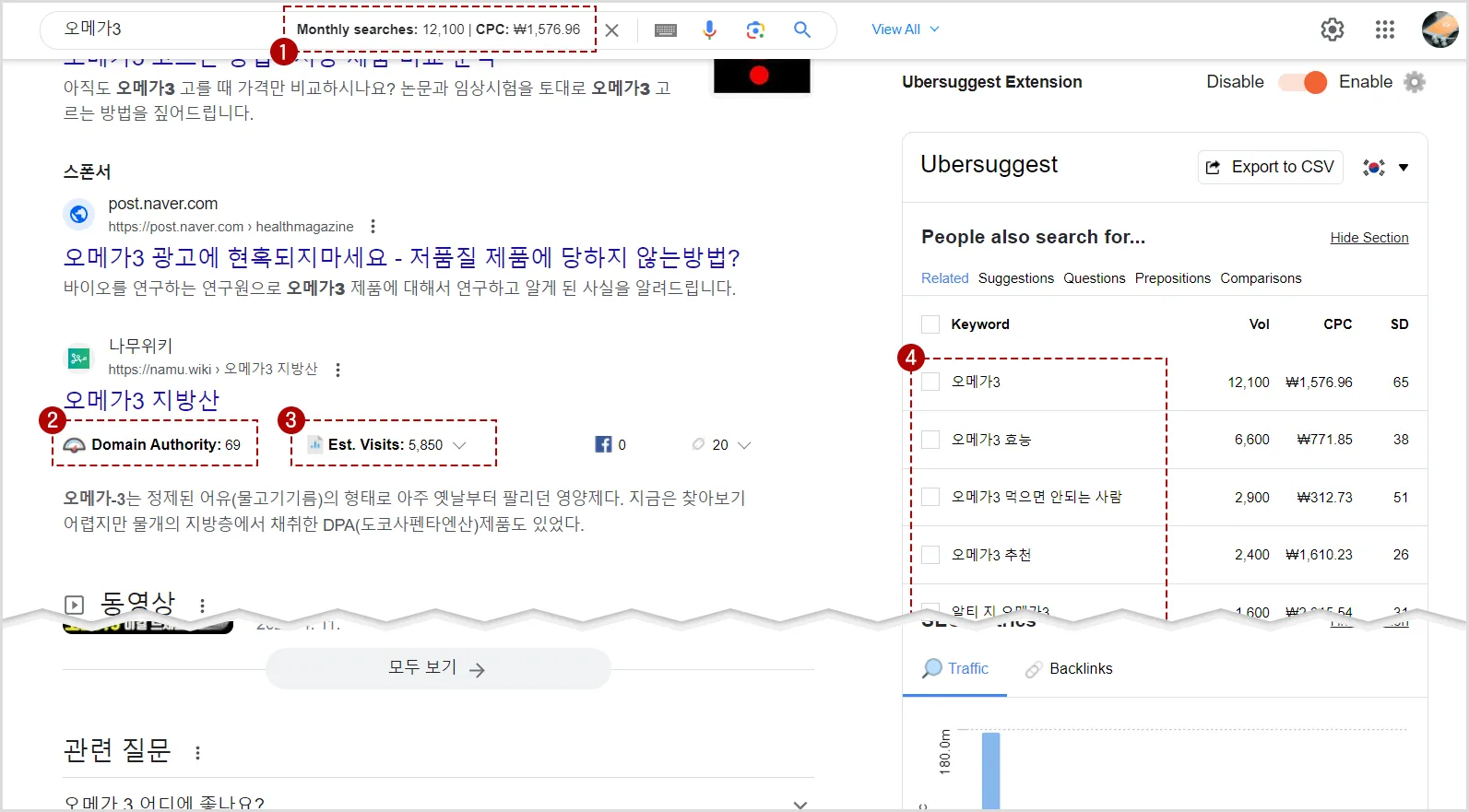This screenshot has height=812, width=1469.
Task: Click the video thumbnail with red dot
Action: click(x=762, y=76)
